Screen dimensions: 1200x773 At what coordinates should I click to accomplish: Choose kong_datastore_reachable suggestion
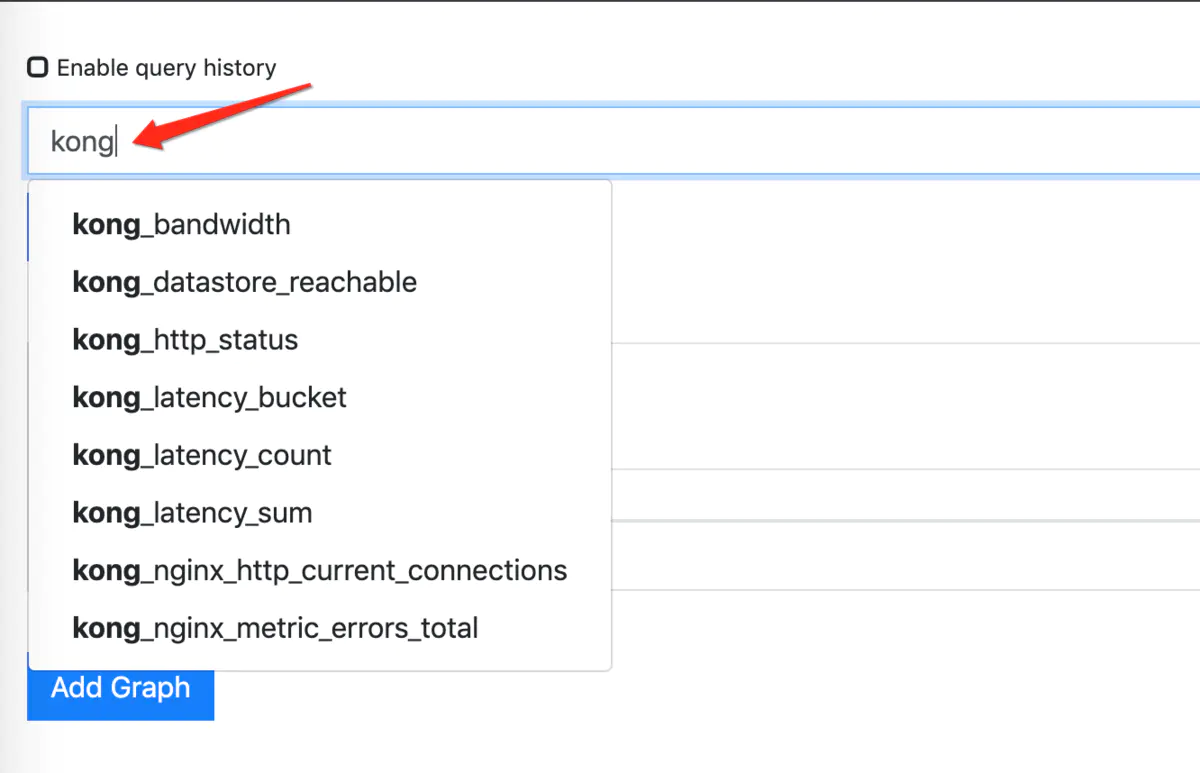point(320,282)
